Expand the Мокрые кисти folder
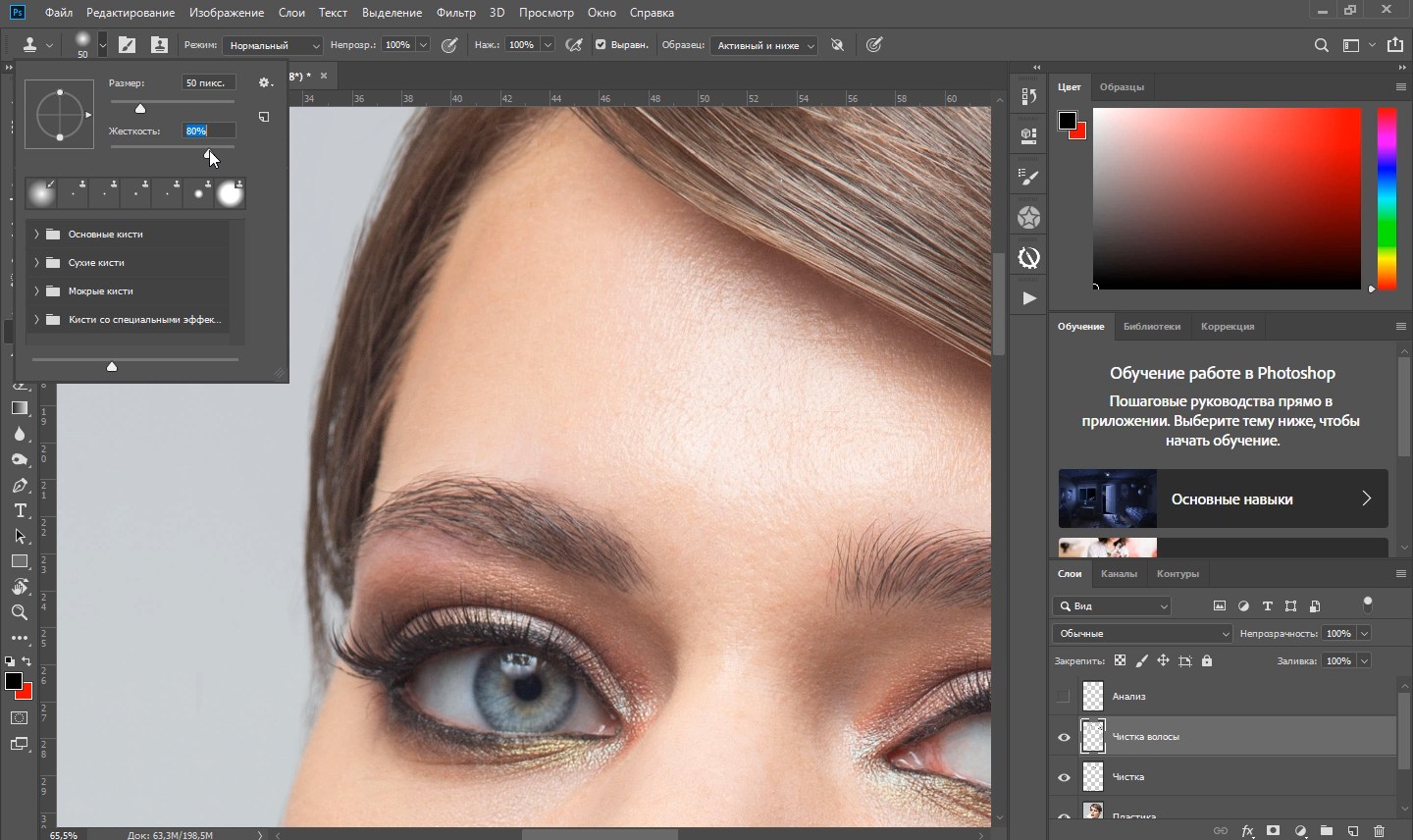This screenshot has height=840, width=1413. point(36,291)
